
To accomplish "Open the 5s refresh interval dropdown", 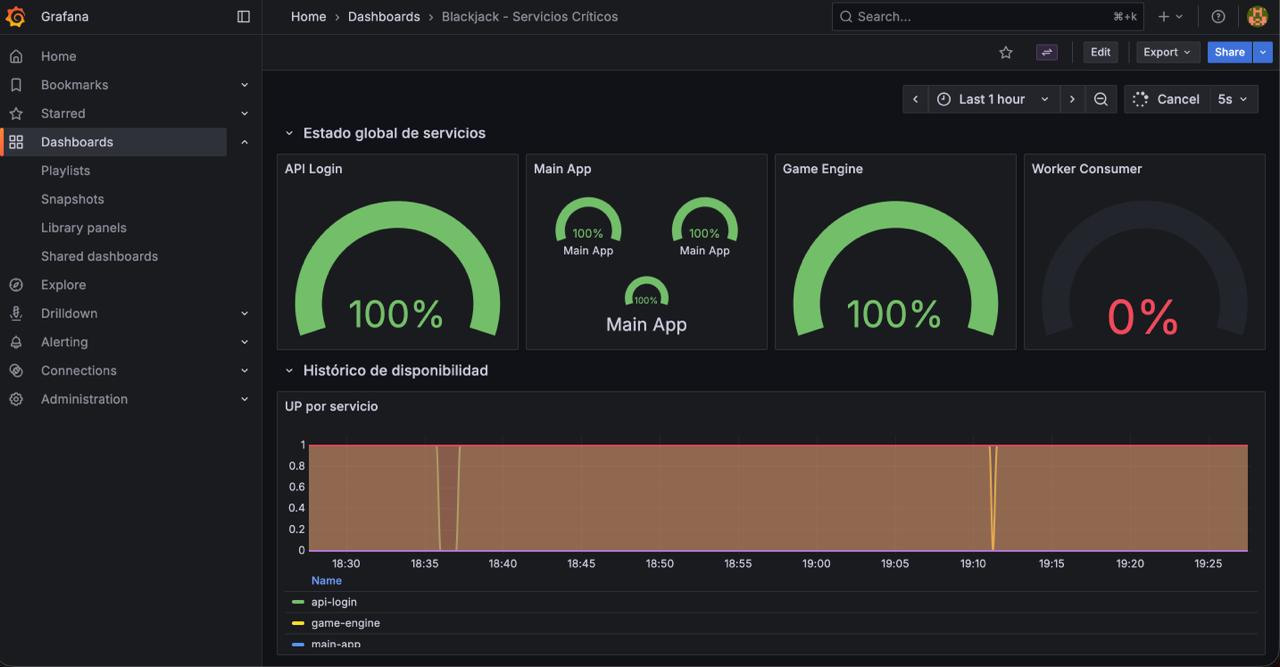I will click(x=1233, y=99).
